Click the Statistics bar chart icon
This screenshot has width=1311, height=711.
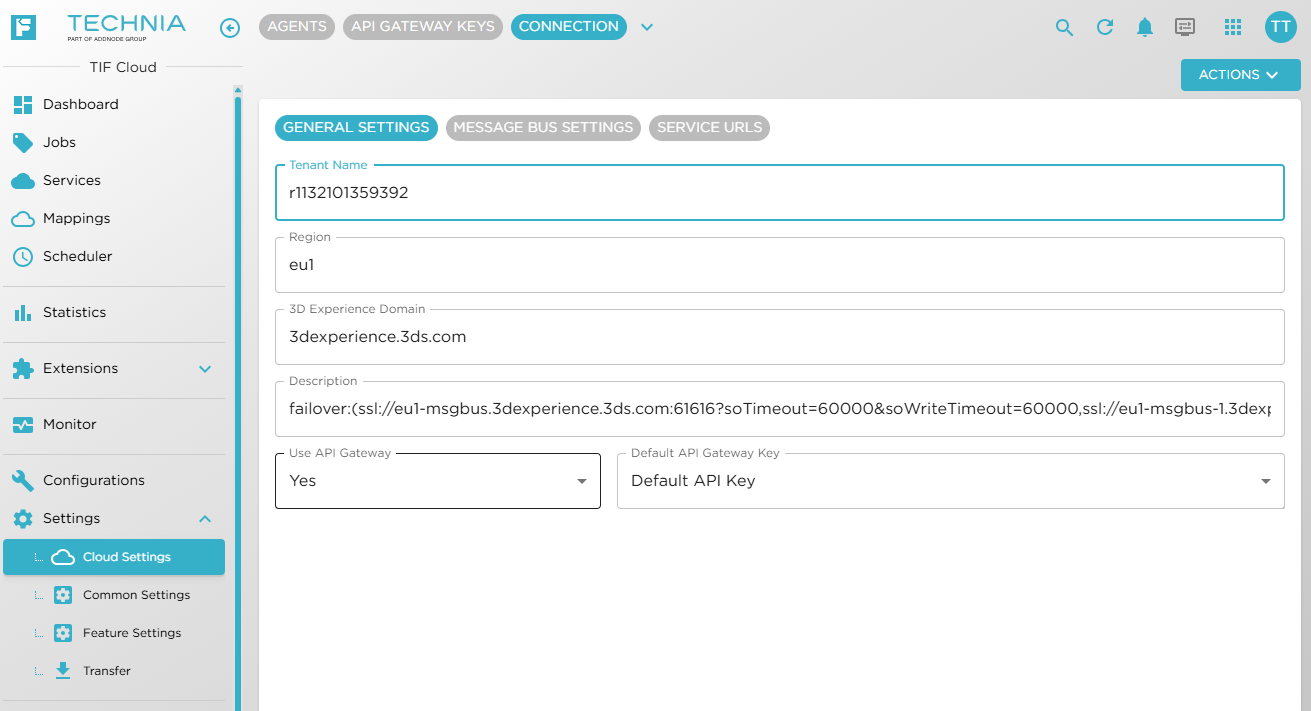[x=23, y=313]
